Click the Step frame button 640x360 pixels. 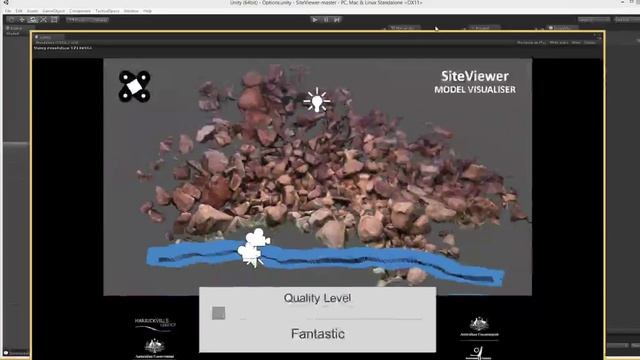(x=337, y=20)
